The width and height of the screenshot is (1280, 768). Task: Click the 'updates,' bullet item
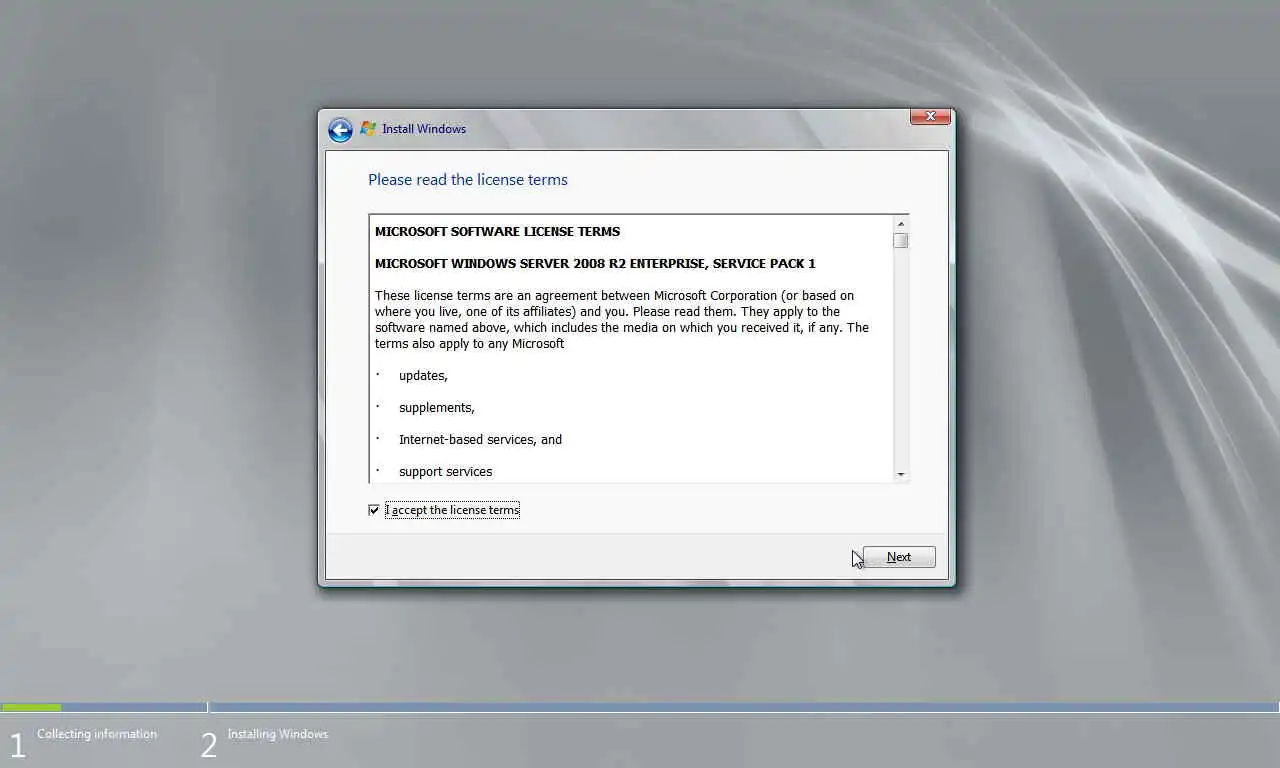423,376
